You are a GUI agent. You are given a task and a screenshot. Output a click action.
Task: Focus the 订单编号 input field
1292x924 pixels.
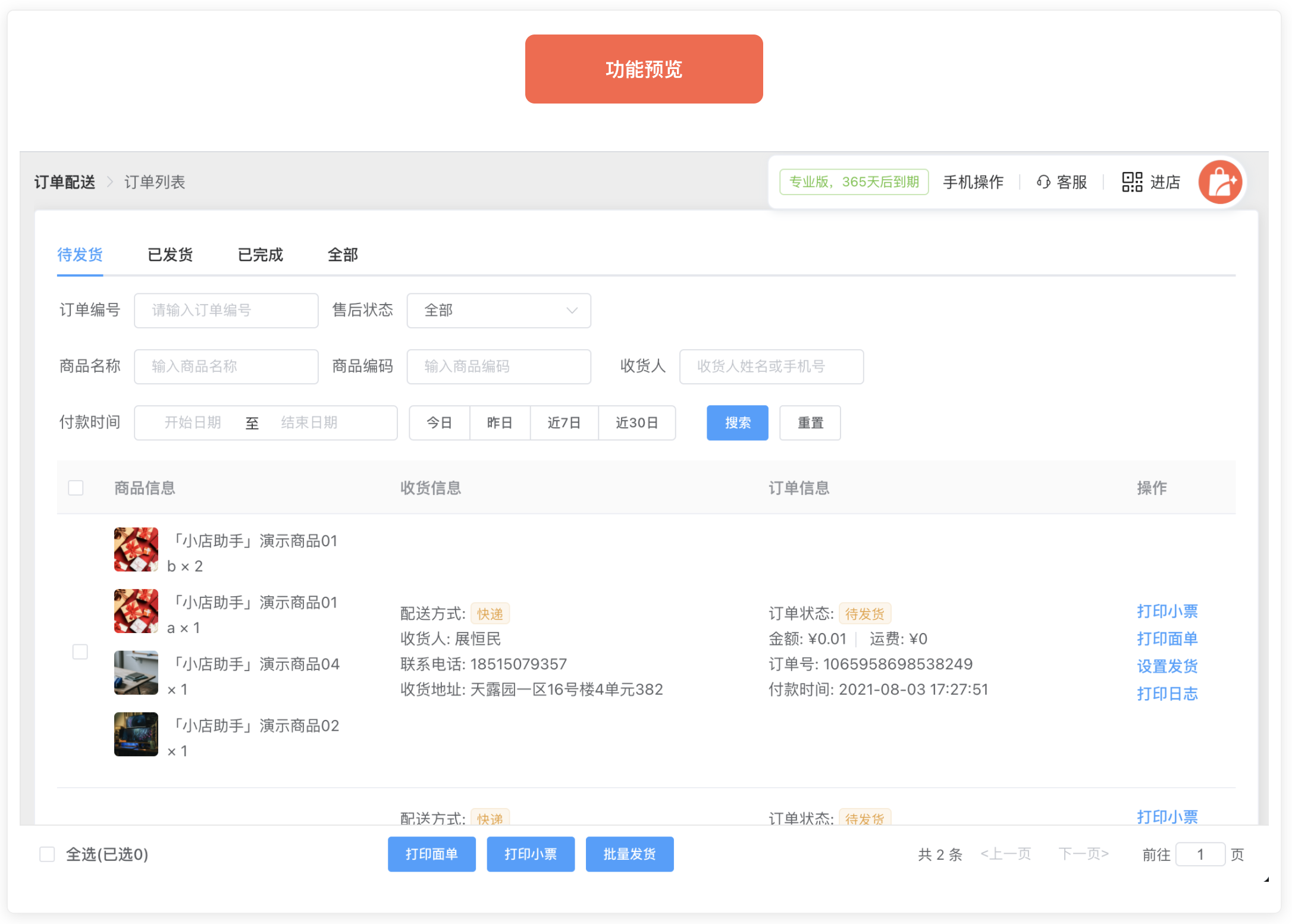[x=226, y=311]
